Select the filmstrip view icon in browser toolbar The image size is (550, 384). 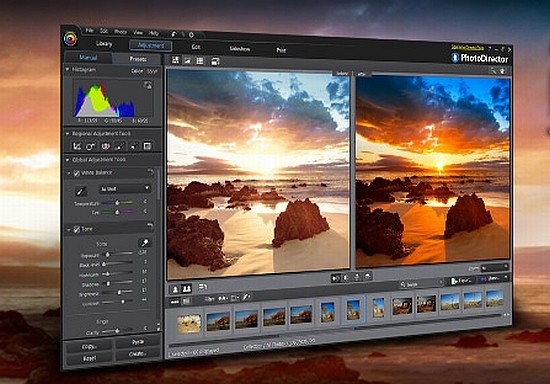tap(175, 302)
